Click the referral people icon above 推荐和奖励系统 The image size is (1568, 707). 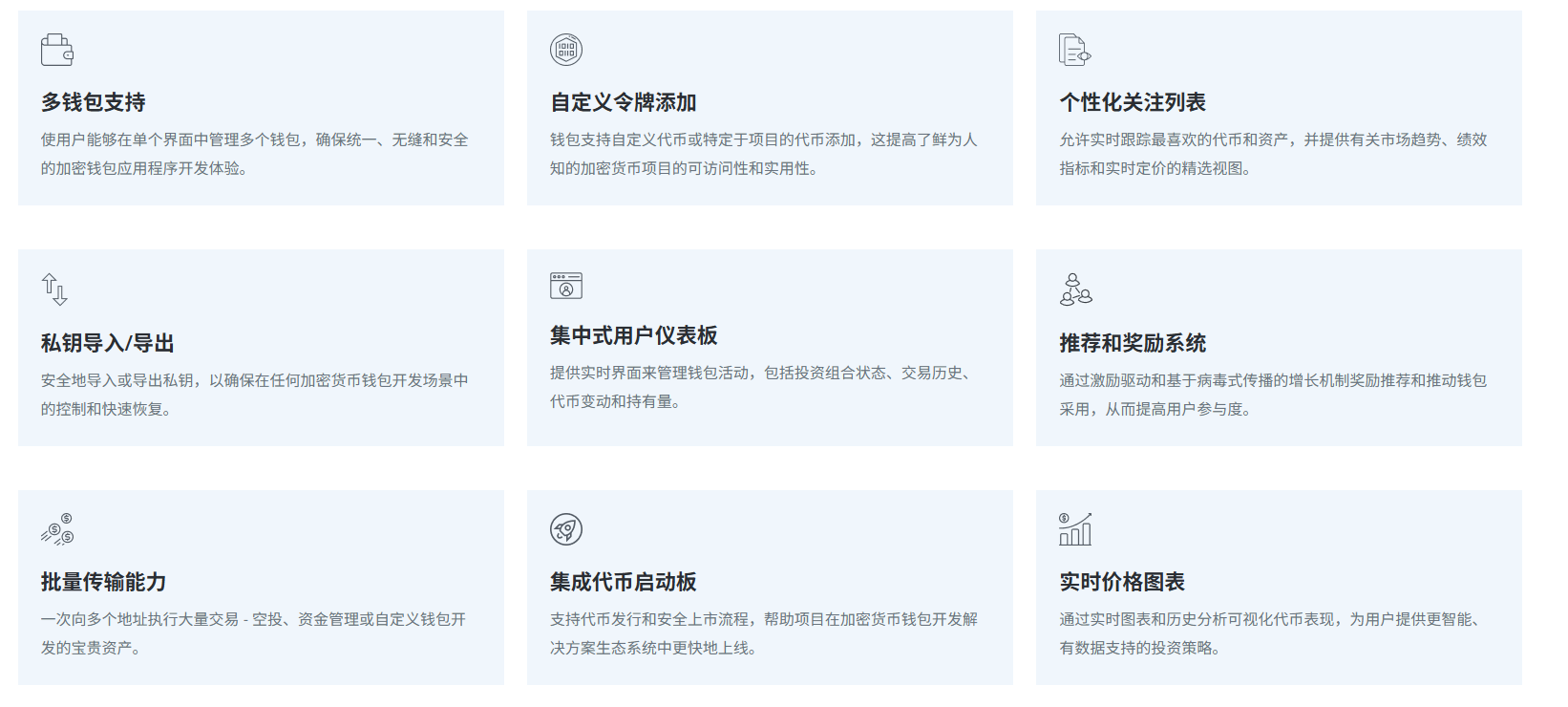coord(1075,289)
